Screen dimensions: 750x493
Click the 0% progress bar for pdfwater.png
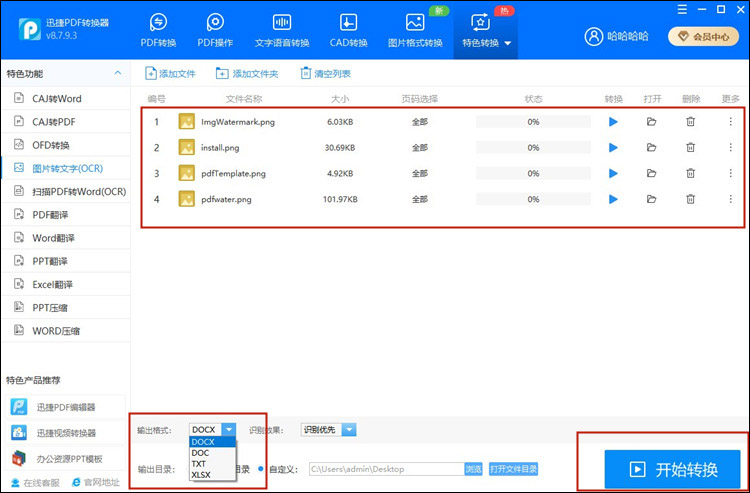click(x=533, y=199)
